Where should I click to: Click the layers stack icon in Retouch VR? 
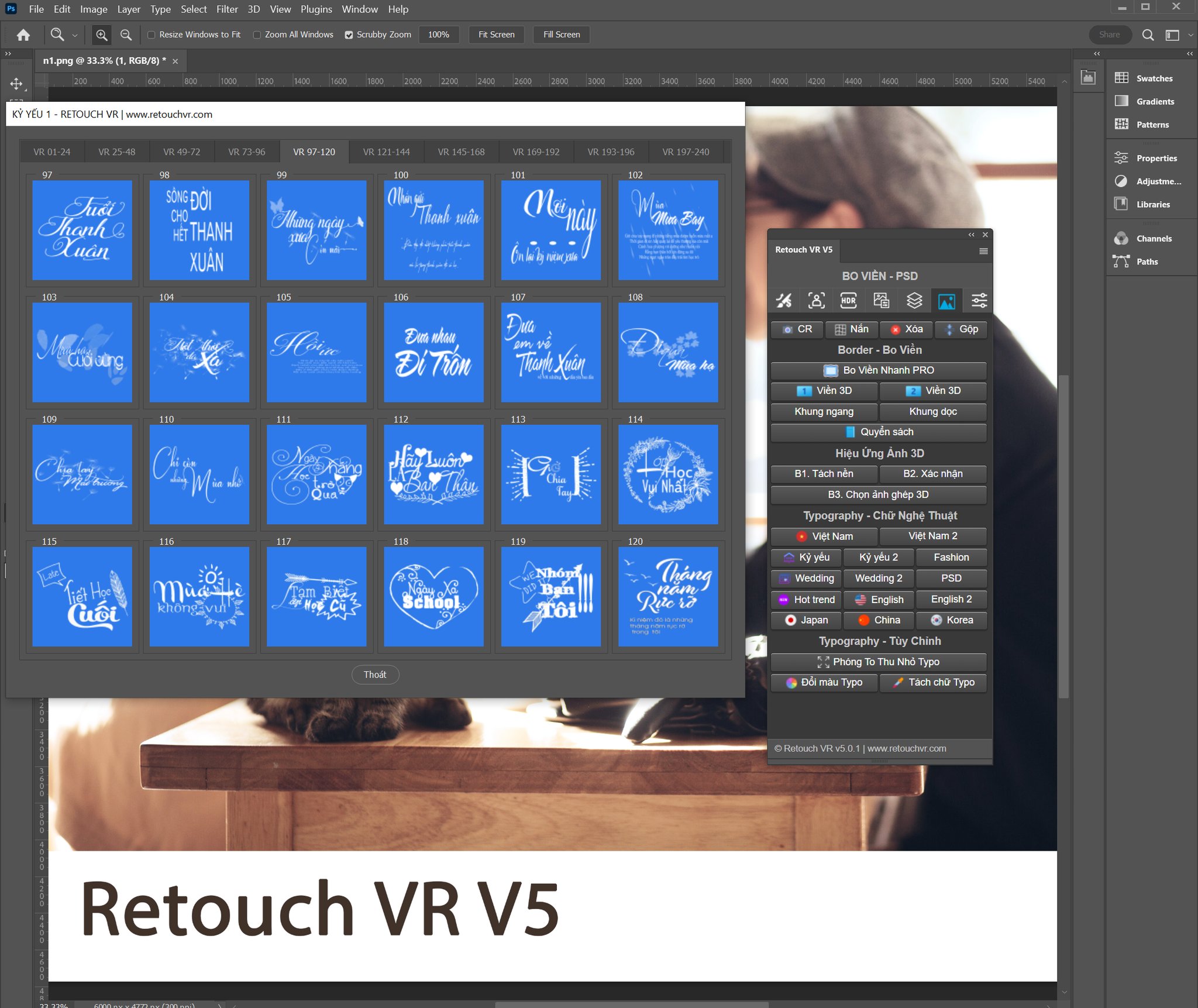914,301
